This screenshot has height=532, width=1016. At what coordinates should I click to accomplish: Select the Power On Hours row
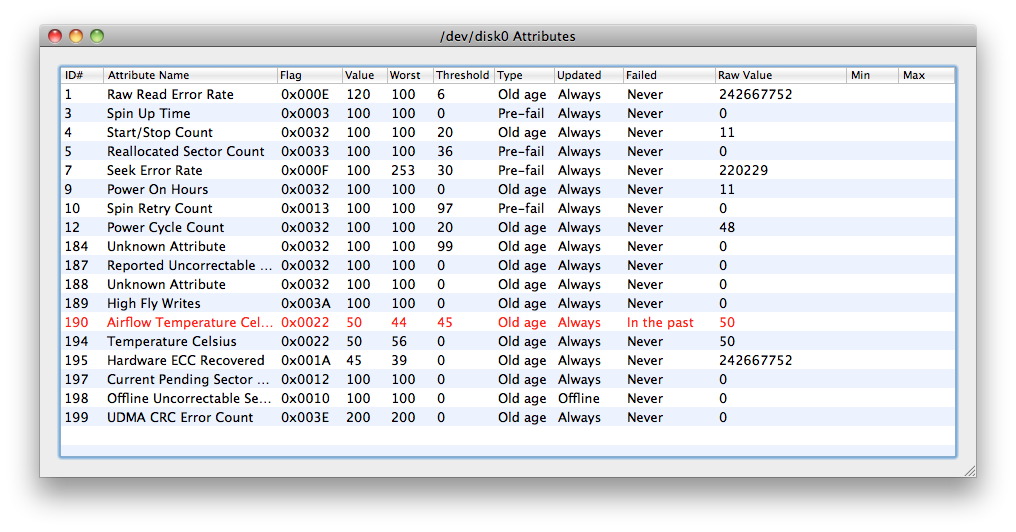point(508,189)
